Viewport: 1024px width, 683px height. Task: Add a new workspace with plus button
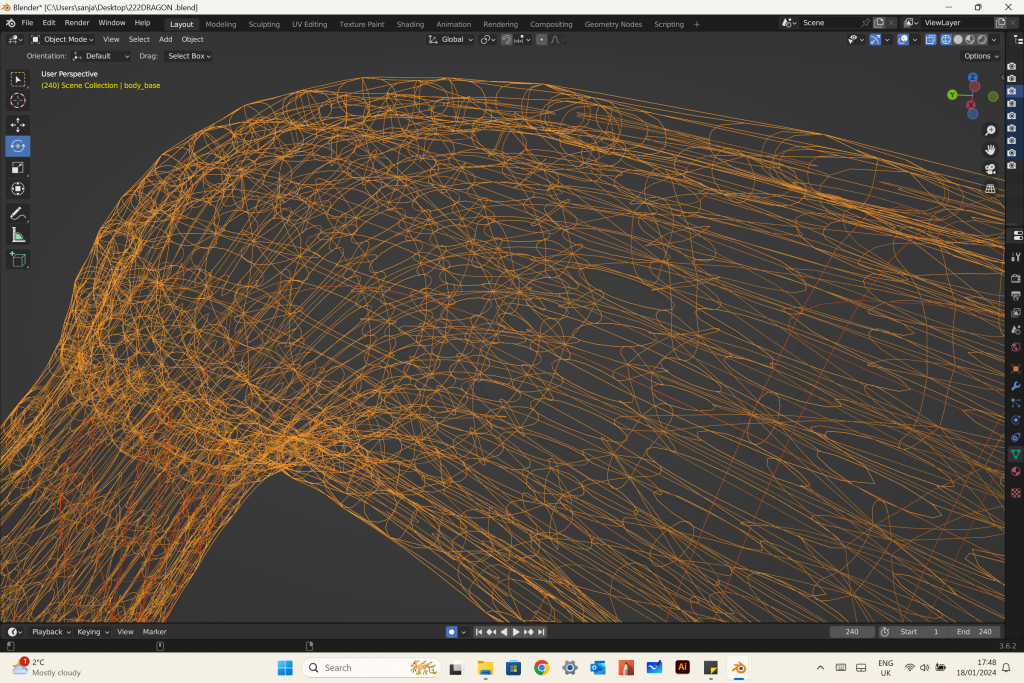(697, 24)
